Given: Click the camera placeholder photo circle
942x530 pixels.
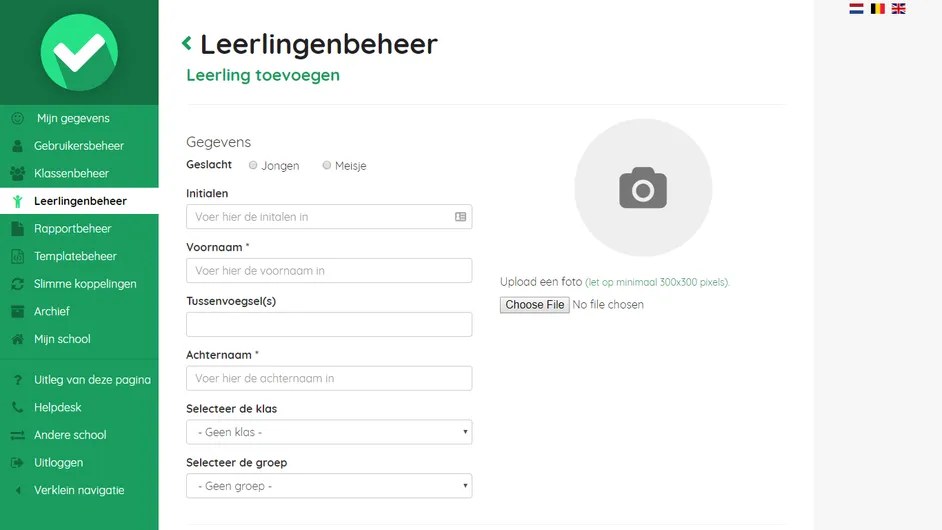Looking at the screenshot, I should point(643,187).
